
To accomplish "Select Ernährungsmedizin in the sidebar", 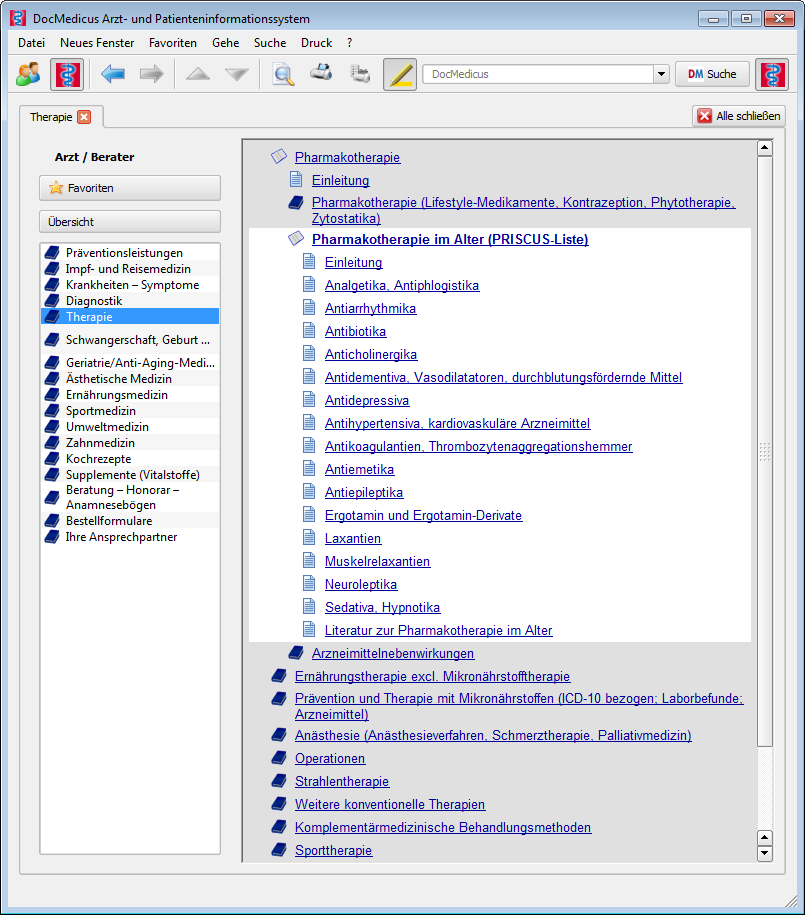I will (x=130, y=394).
